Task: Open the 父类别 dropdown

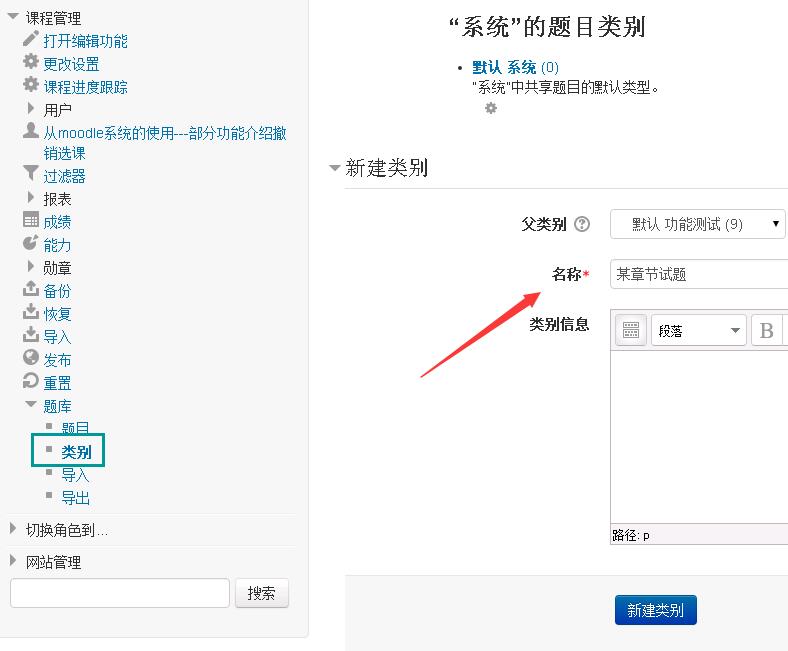Action: point(698,224)
